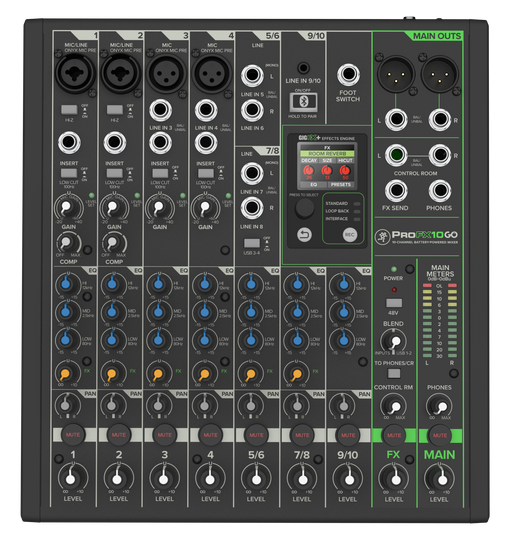Viewport: 512px width, 536px height.
Task: Click the CONTROL RM knob
Action: [394, 406]
